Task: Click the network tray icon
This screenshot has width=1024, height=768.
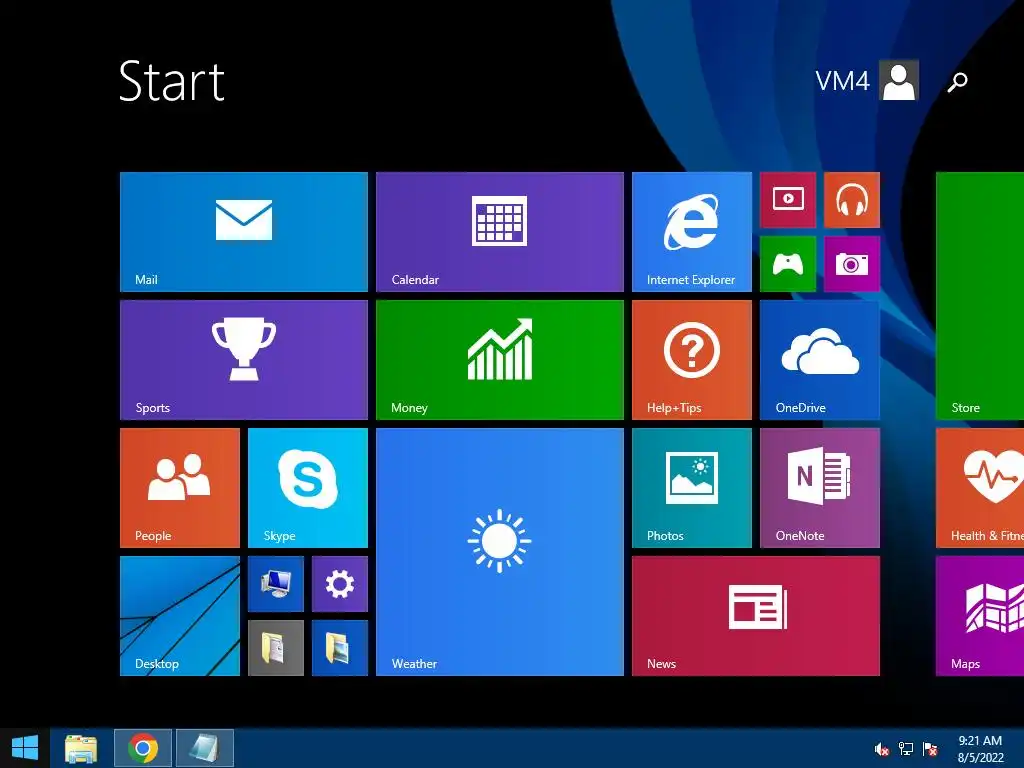Action: pos(906,749)
